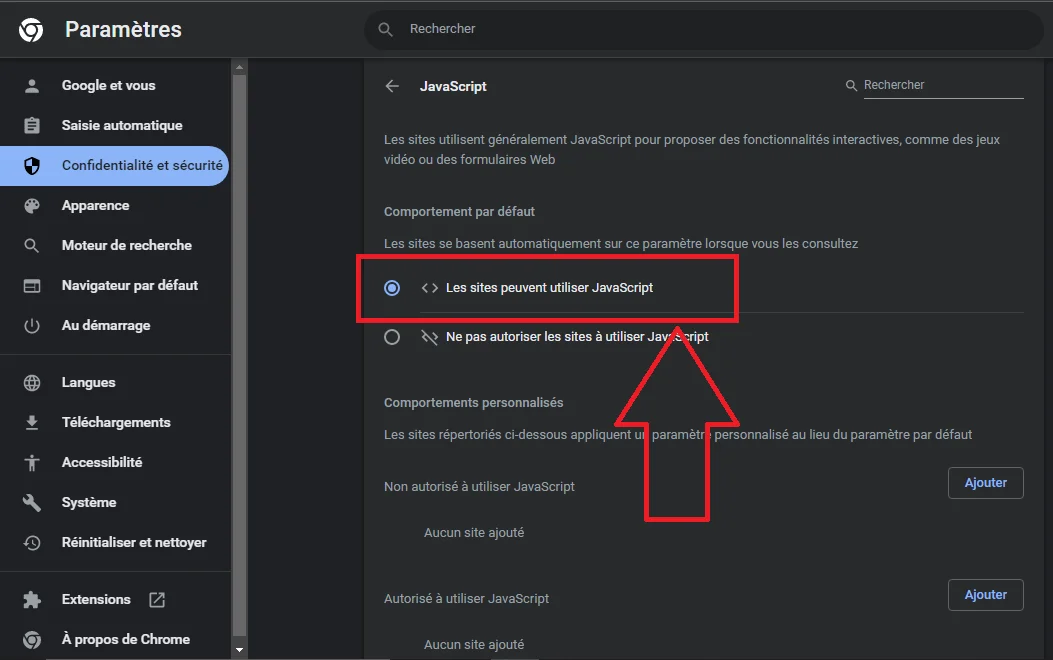Click the back arrow next to JavaScript
Image resolution: width=1053 pixels, height=660 pixels.
tap(392, 86)
